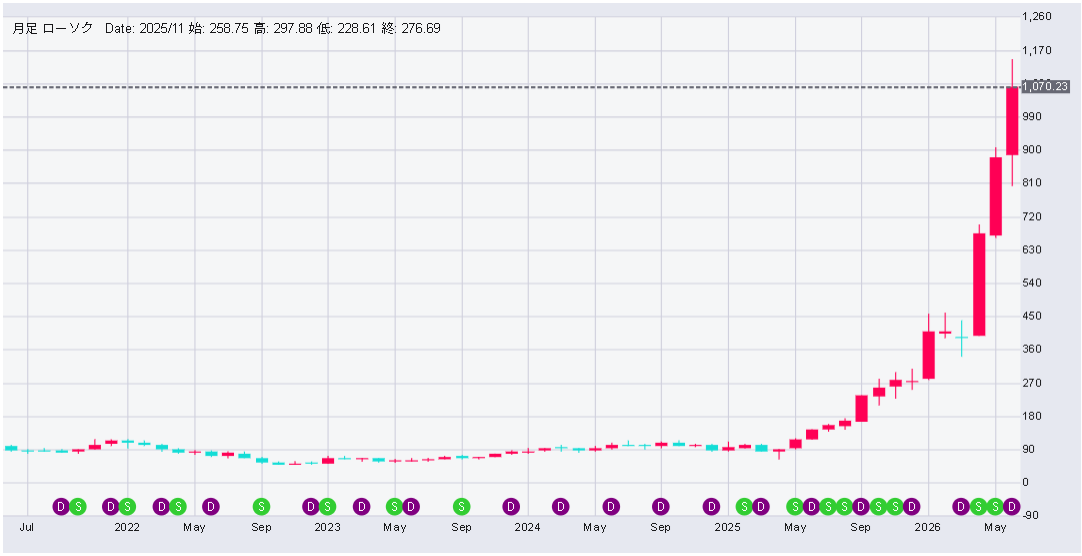Select the S marker at January 2022
Screen dimensions: 1082x556
coord(127,507)
